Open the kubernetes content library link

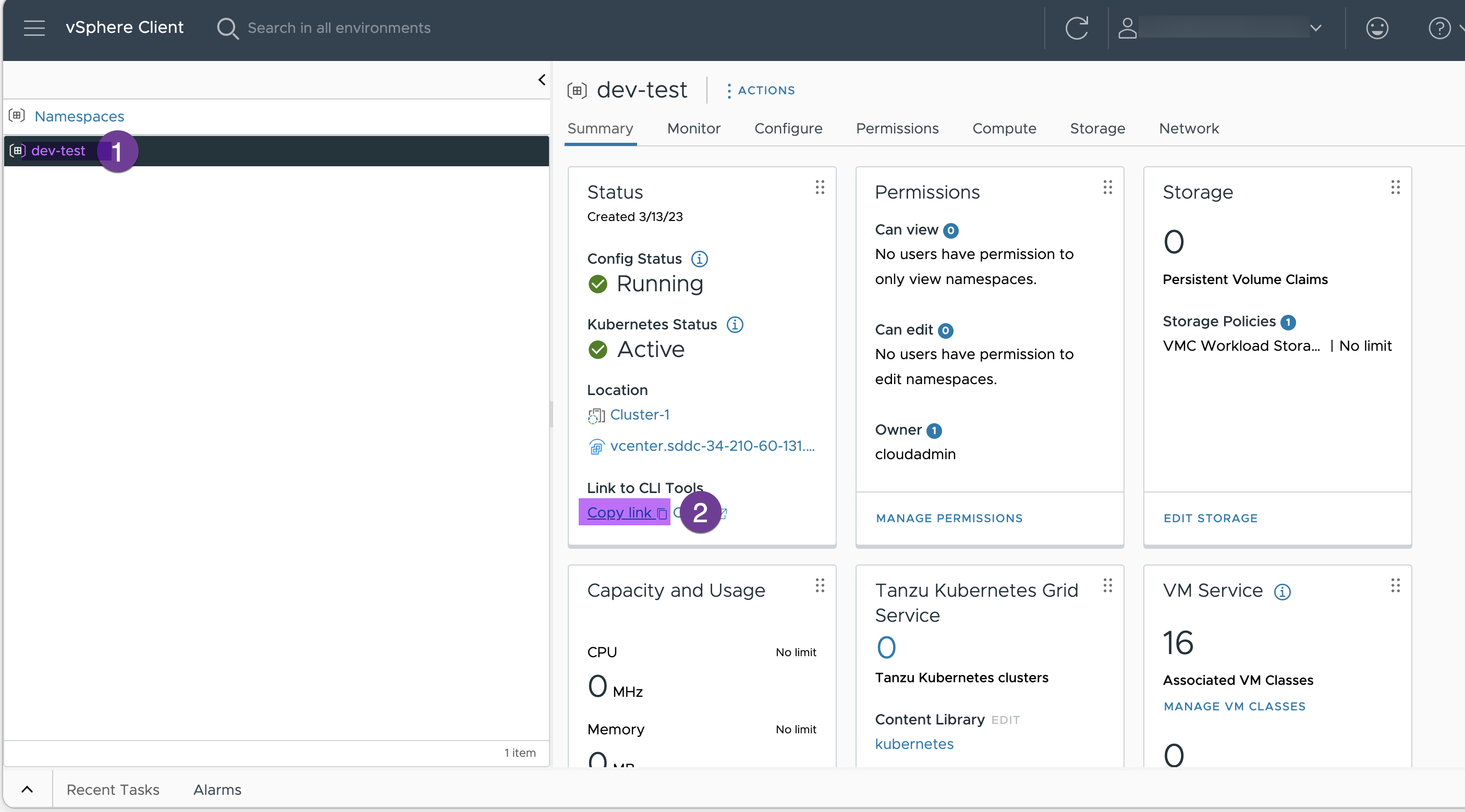914,744
